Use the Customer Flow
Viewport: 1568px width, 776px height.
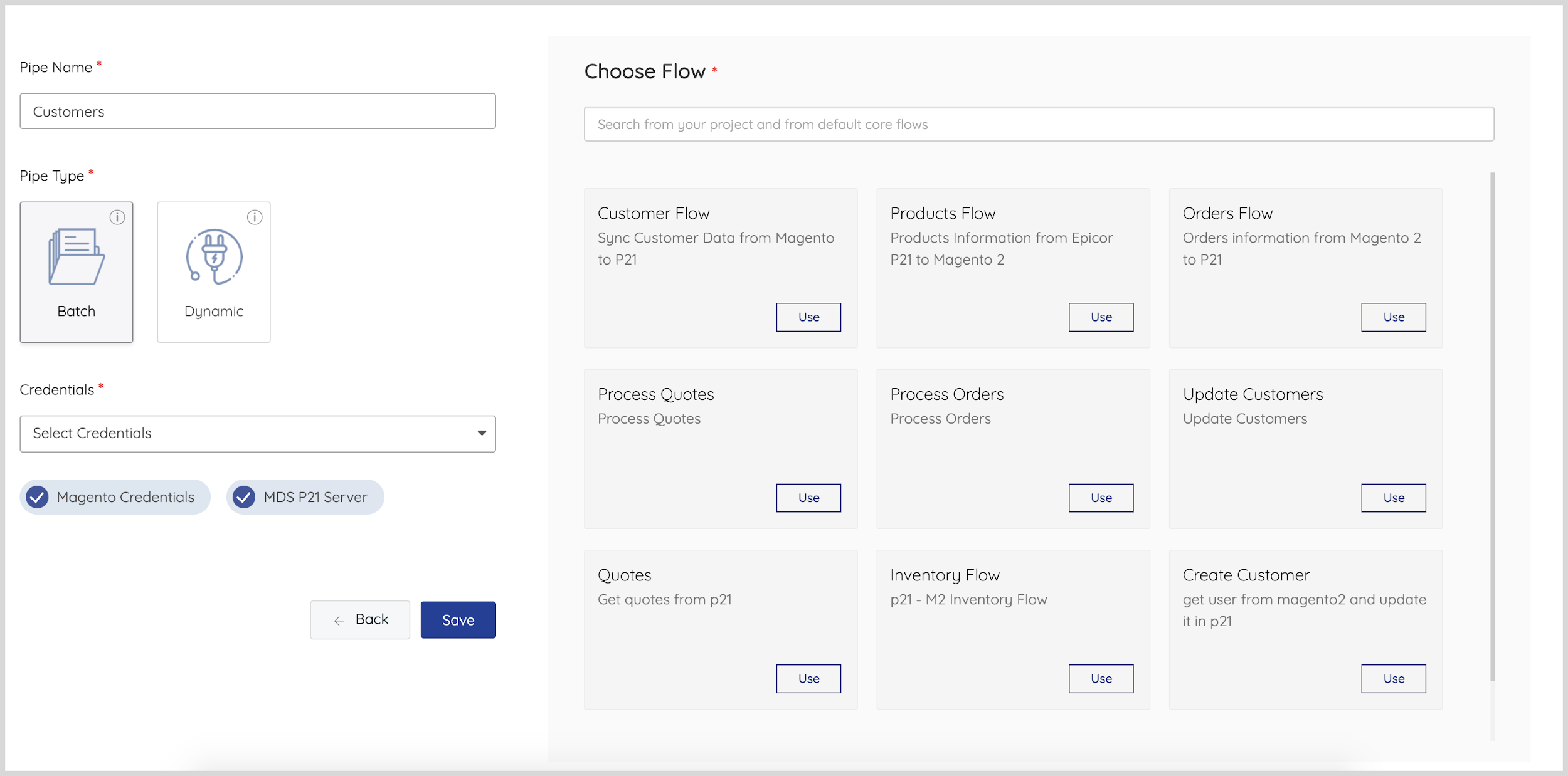808,317
